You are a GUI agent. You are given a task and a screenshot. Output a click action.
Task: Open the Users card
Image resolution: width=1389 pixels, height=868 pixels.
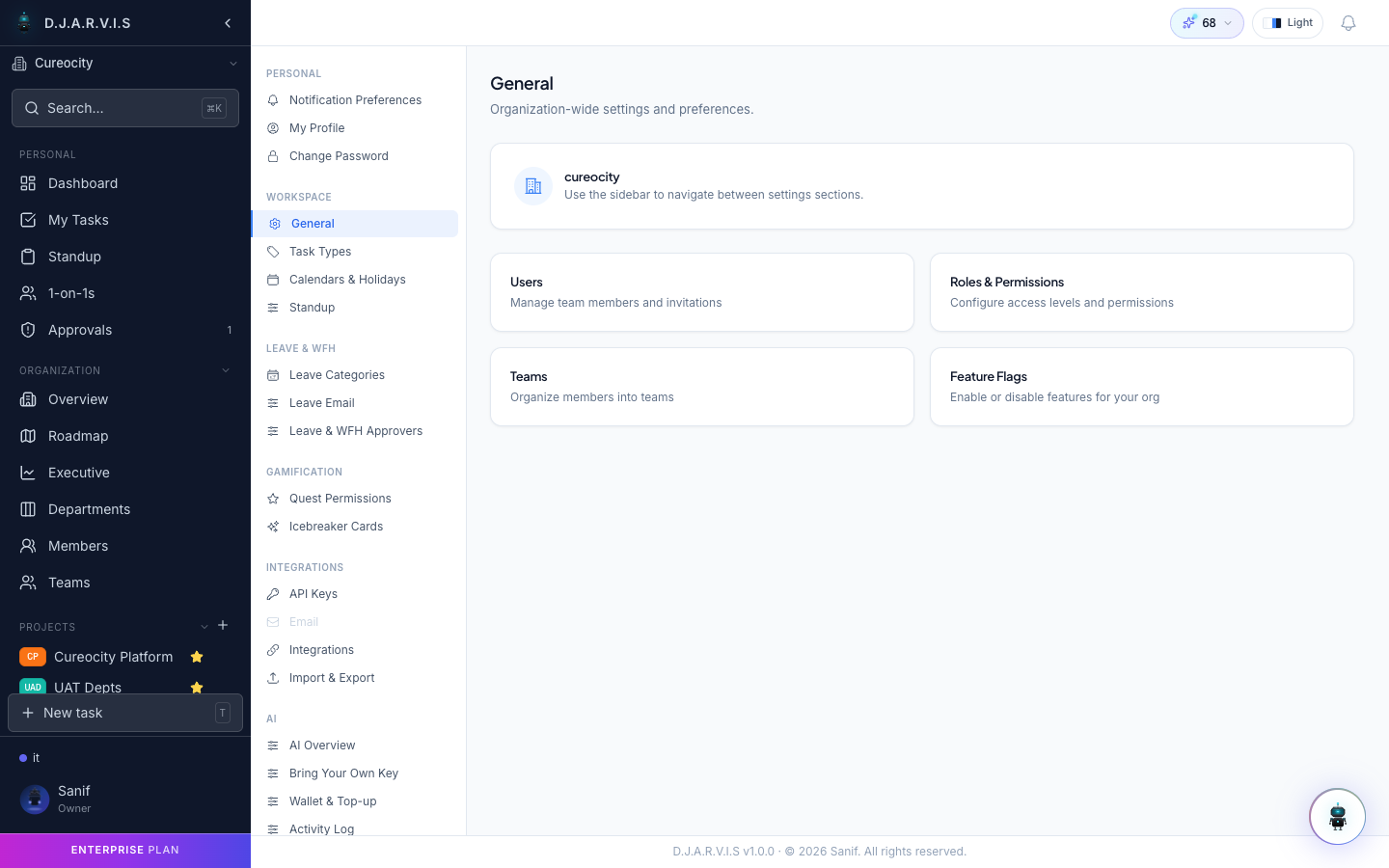click(x=702, y=292)
